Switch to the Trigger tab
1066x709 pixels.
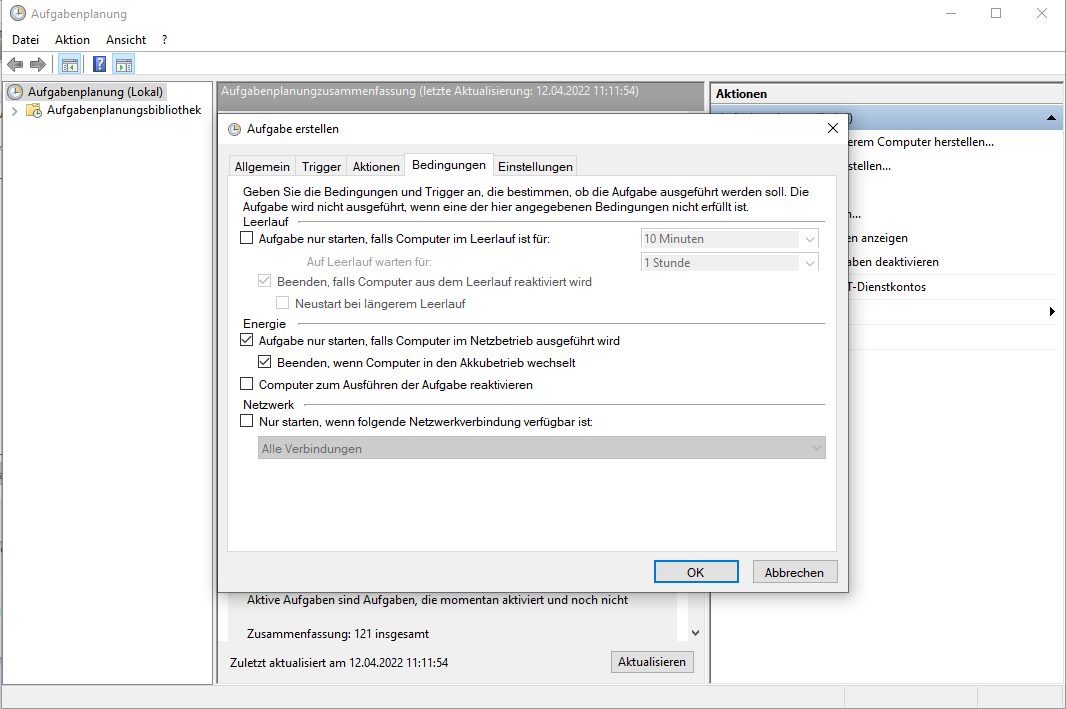point(321,167)
